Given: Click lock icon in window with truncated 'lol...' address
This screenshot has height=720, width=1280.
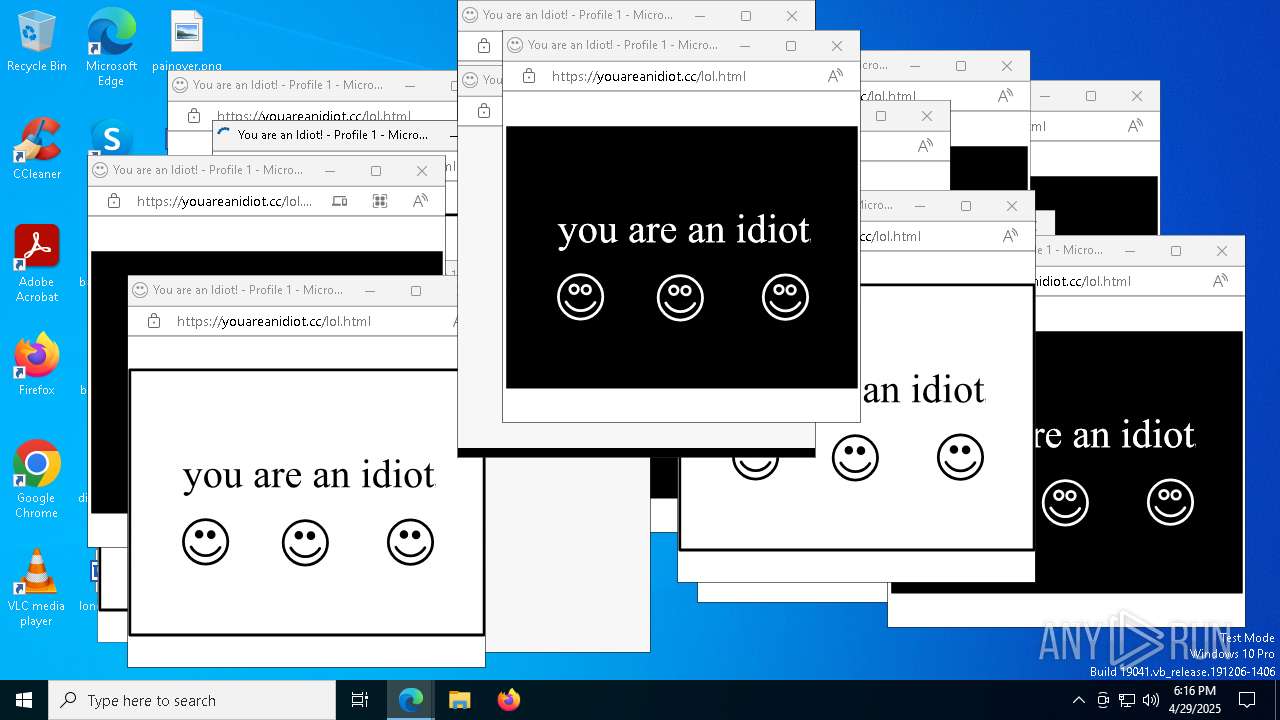Looking at the screenshot, I should coord(114,201).
